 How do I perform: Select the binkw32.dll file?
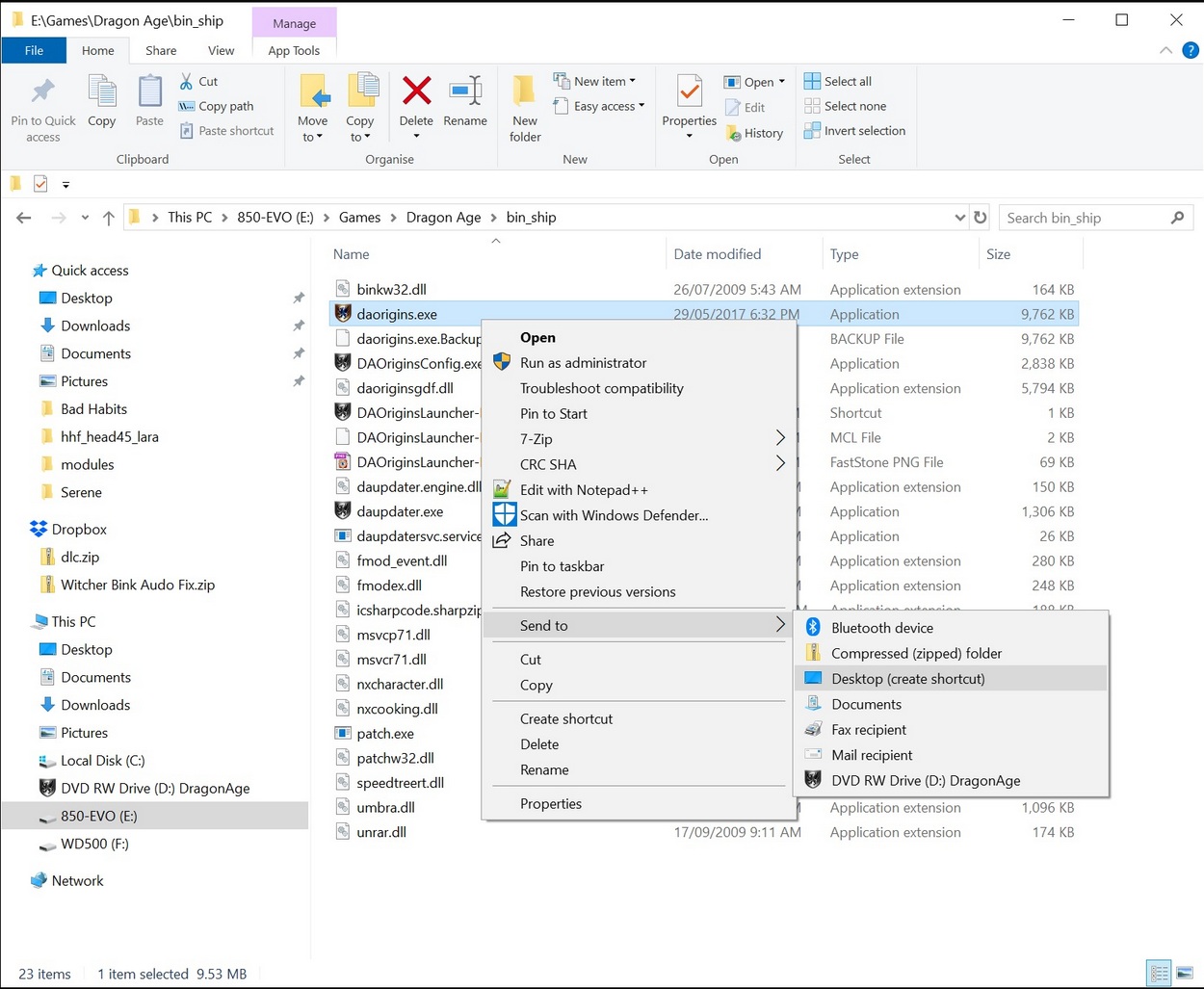click(391, 289)
